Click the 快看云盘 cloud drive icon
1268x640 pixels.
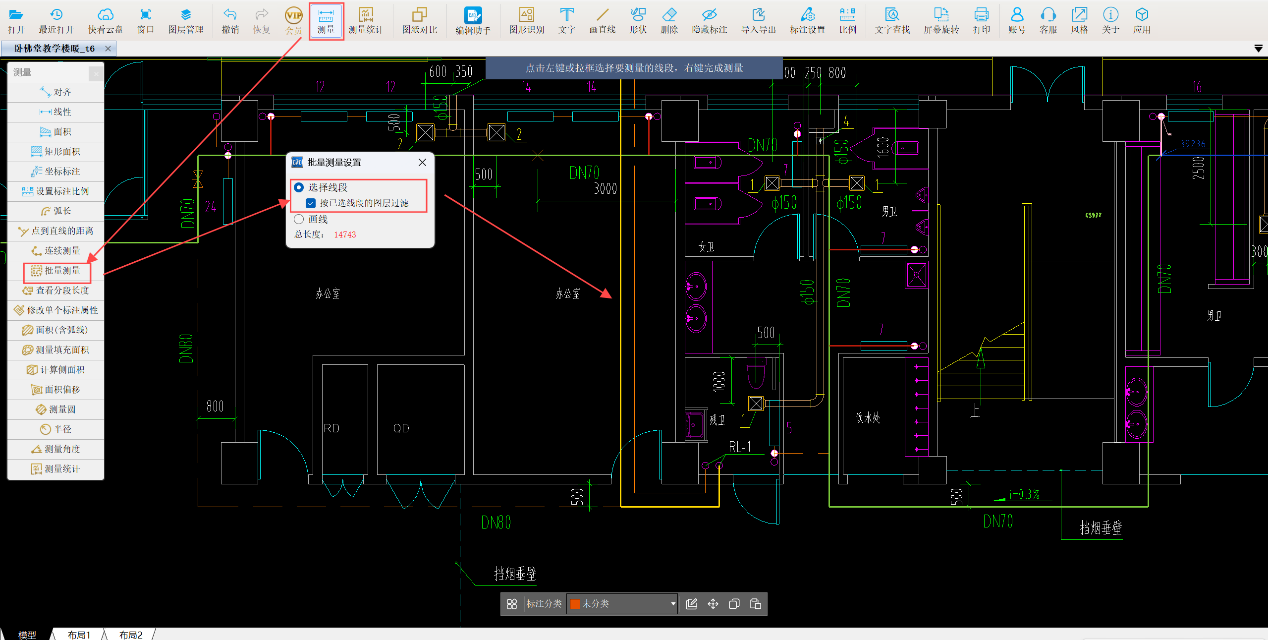105,19
